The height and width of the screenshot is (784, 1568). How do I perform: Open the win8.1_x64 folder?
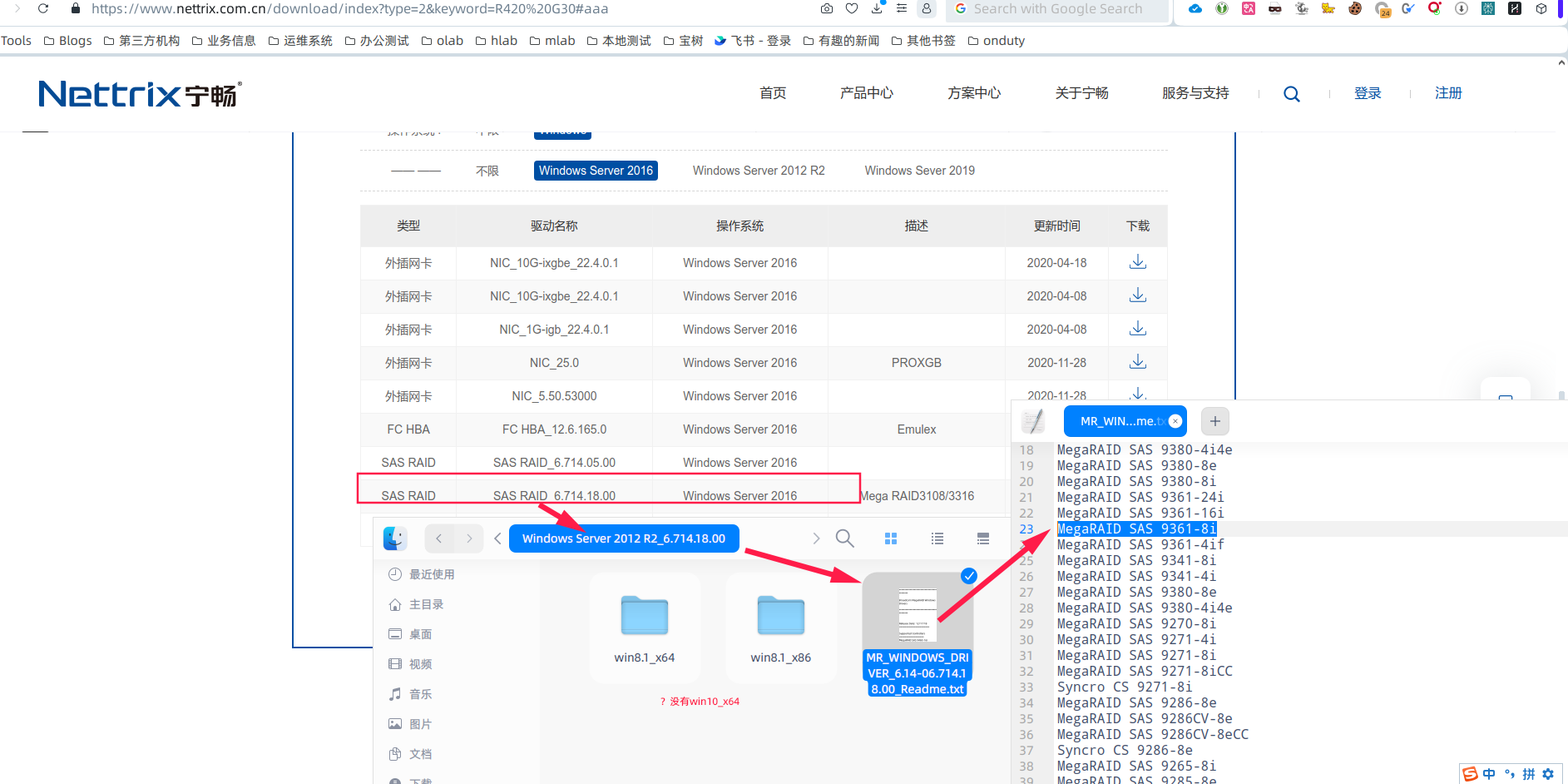(645, 629)
